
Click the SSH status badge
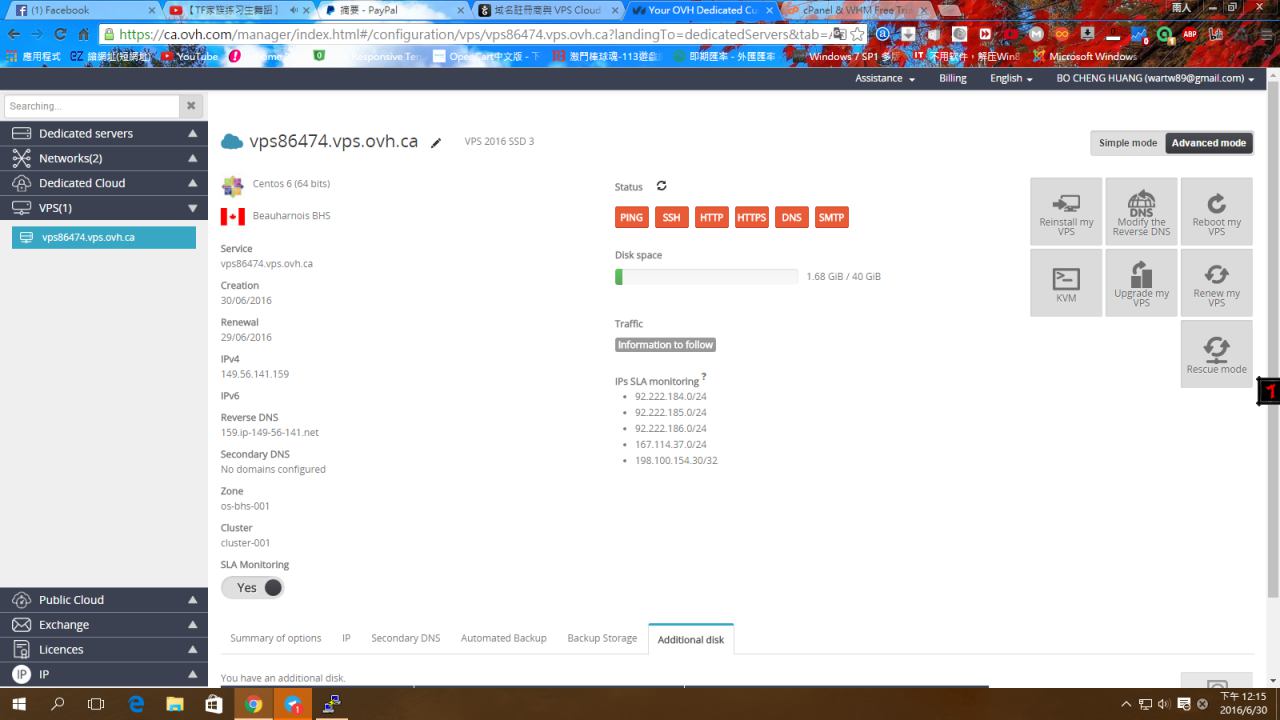(x=671, y=217)
